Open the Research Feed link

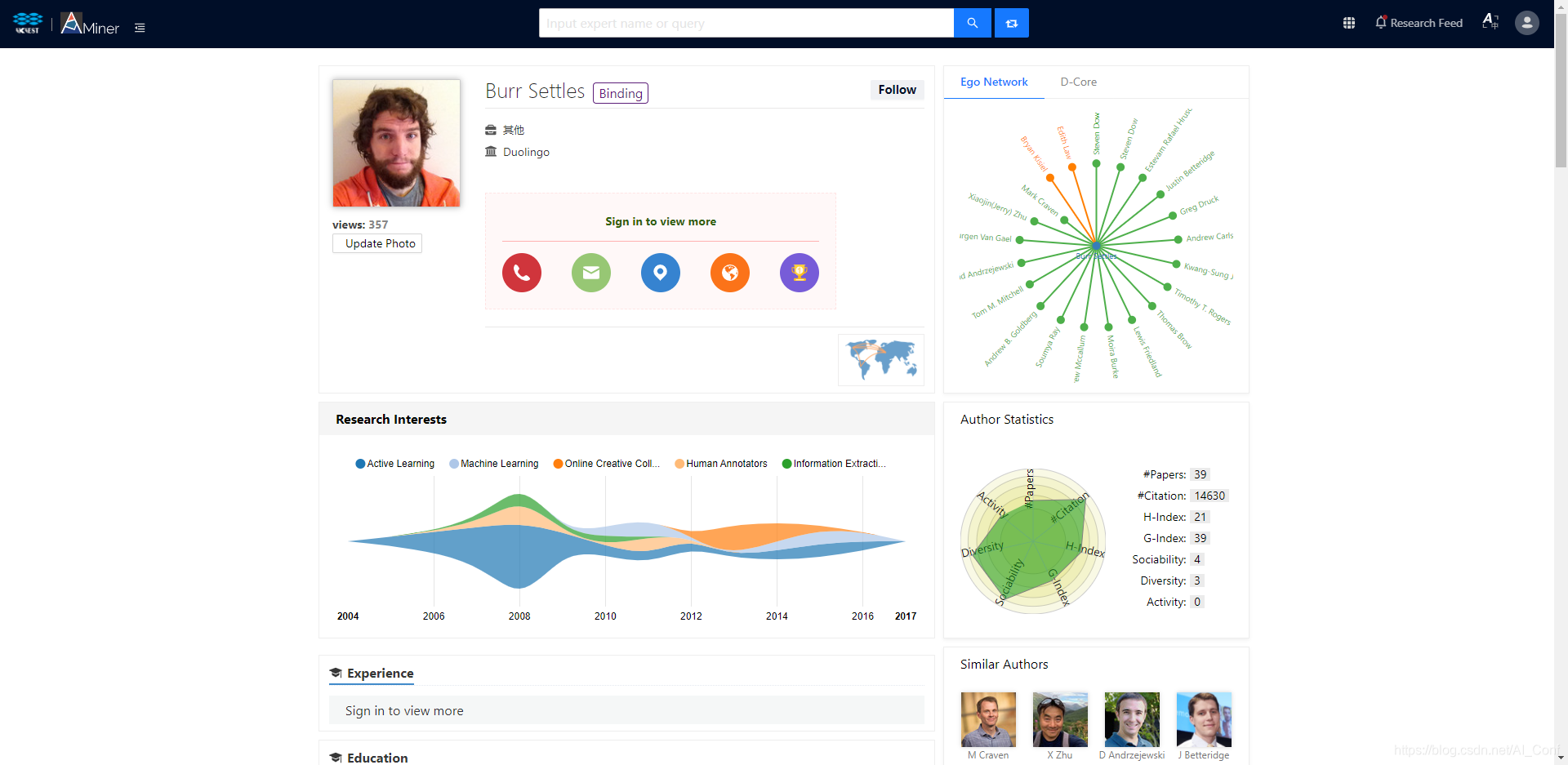(1426, 23)
